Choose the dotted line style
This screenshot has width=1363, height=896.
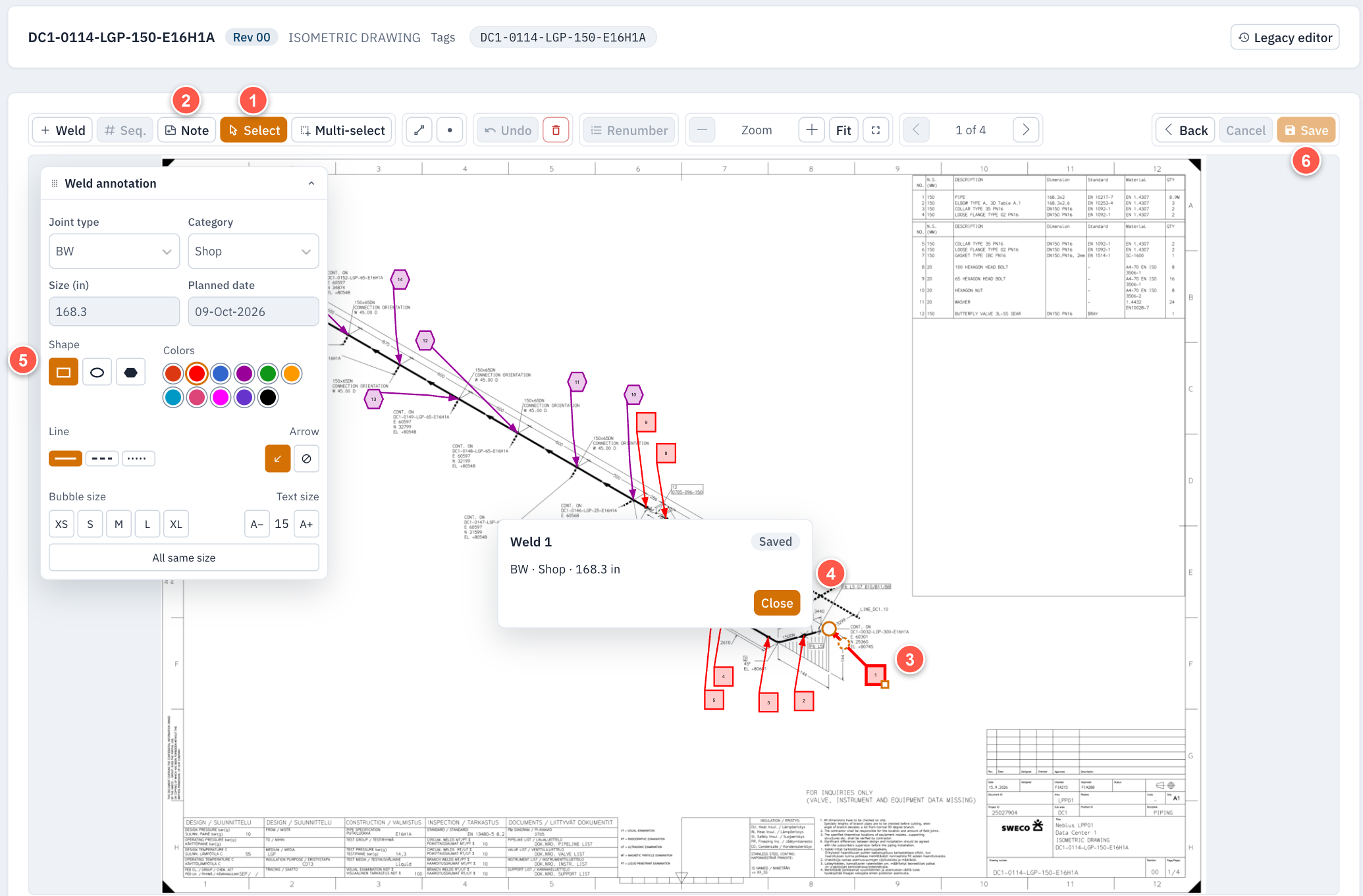click(138, 458)
